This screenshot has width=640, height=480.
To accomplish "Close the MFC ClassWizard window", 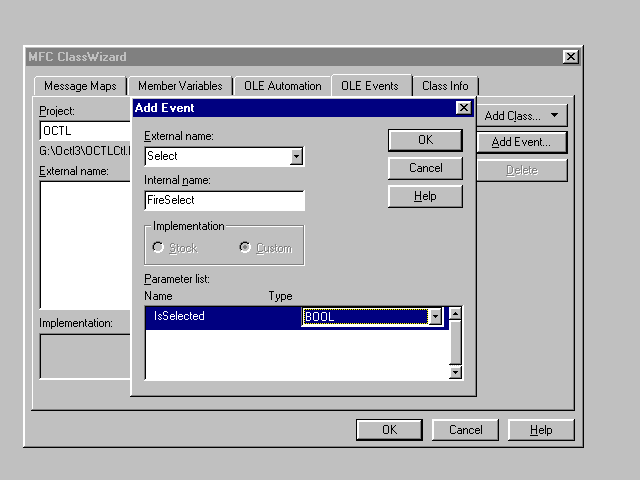I will coord(570,57).
